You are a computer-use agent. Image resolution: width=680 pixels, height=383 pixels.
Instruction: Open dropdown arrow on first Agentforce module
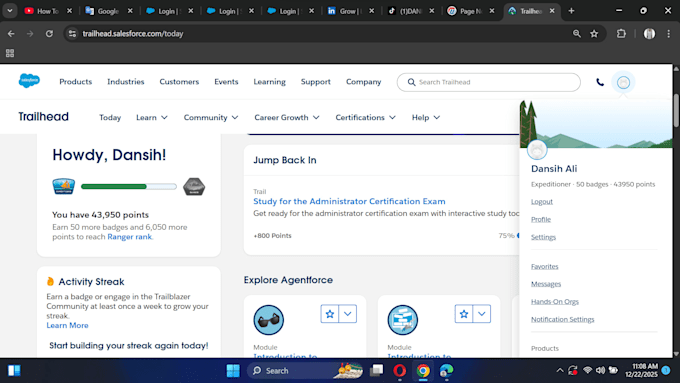(x=348, y=314)
